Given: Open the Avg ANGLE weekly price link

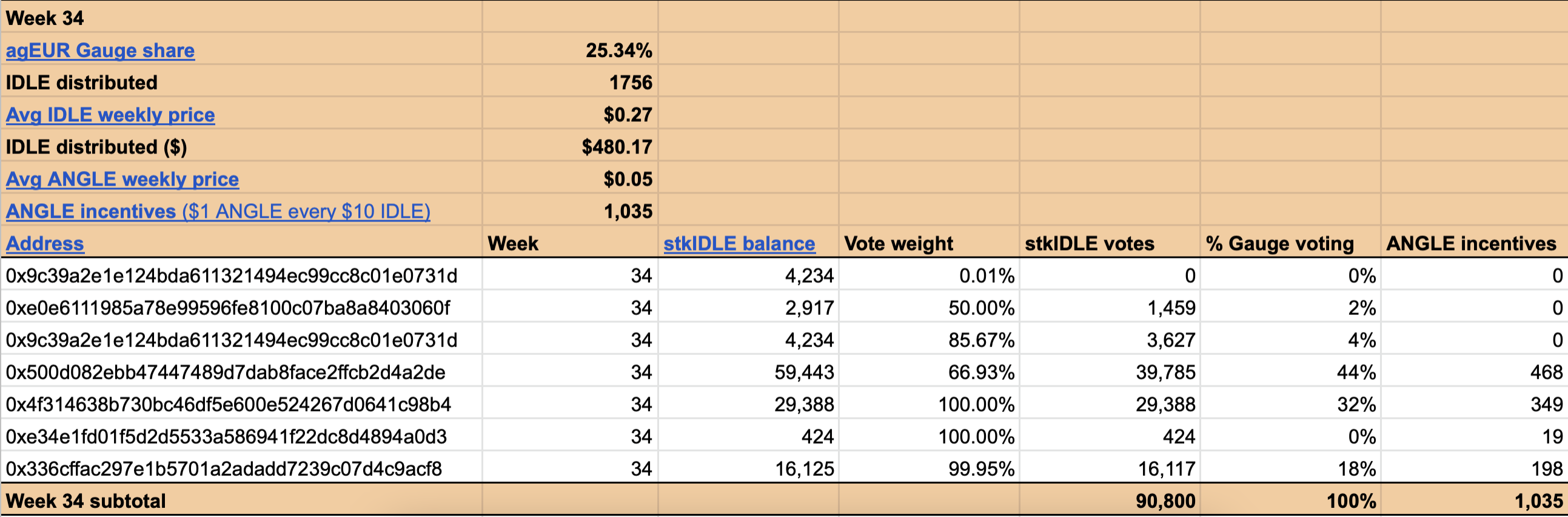Looking at the screenshot, I should [x=122, y=179].
